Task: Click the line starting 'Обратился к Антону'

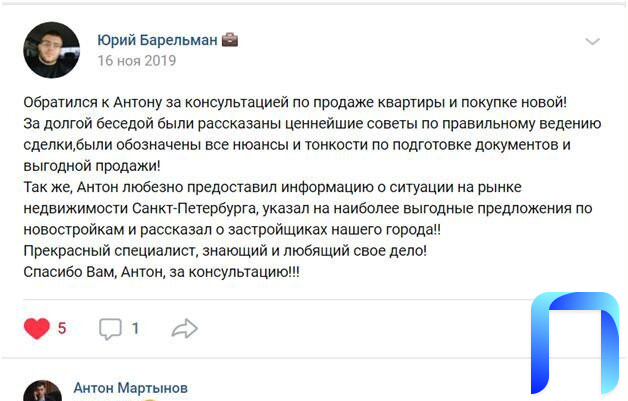Action: [295, 103]
